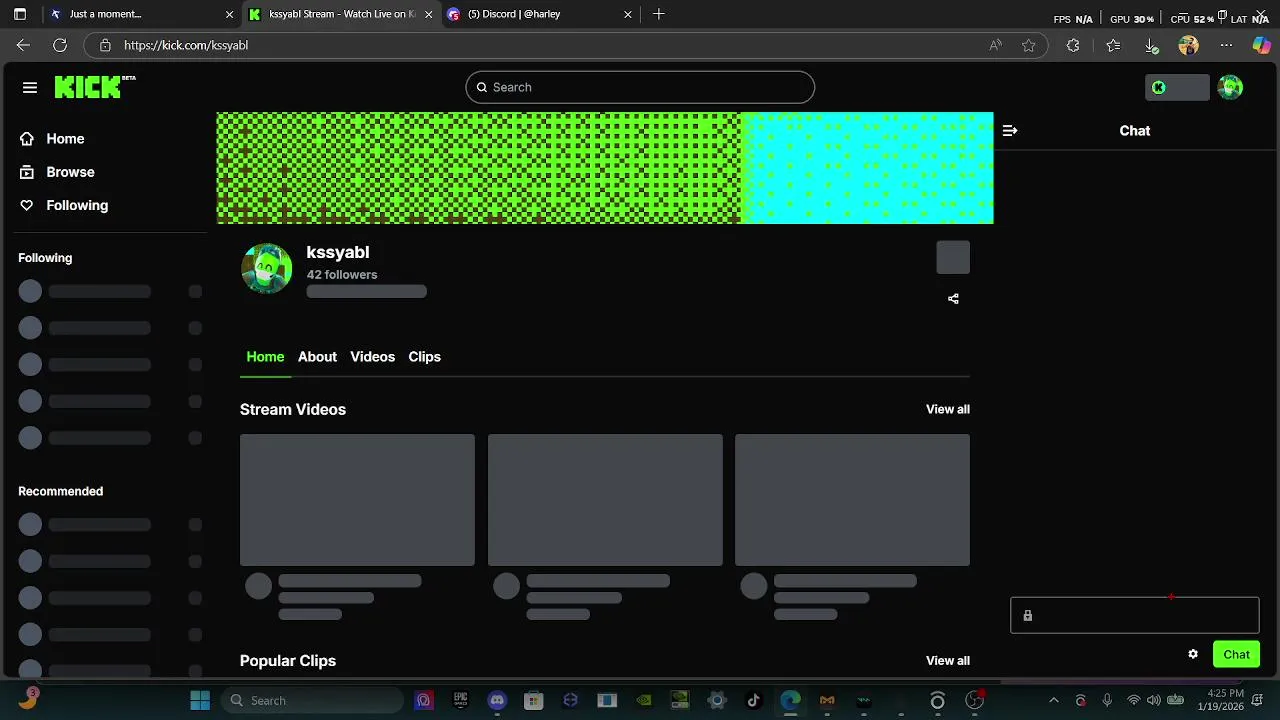The height and width of the screenshot is (720, 1280).
Task: Click the address bar URL
Action: 186,45
